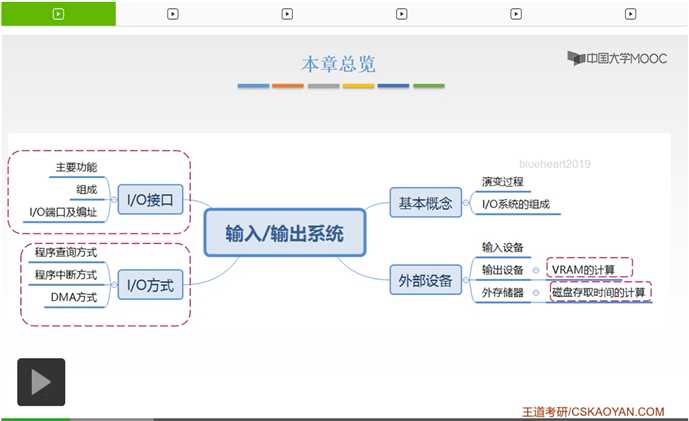Click the large play button overlay

(41, 382)
